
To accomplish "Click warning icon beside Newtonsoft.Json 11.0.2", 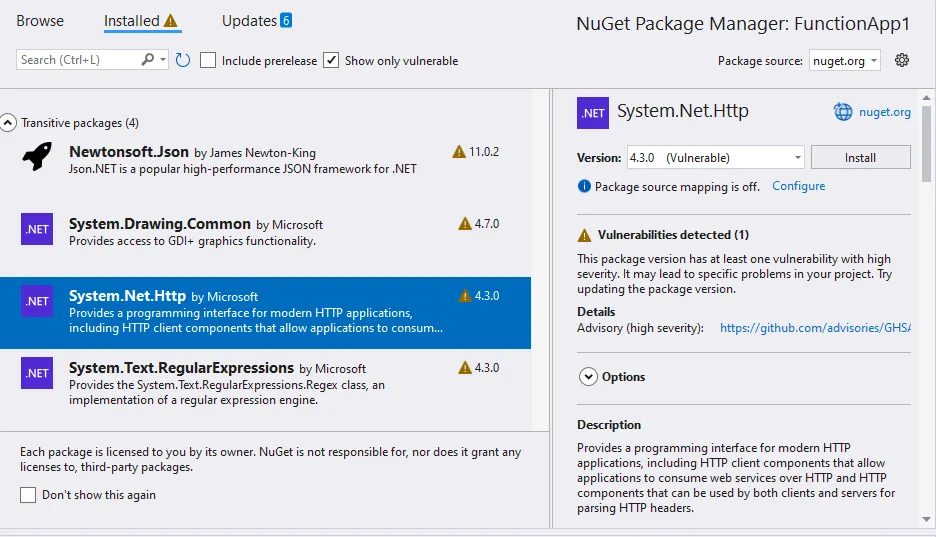I will 458,152.
